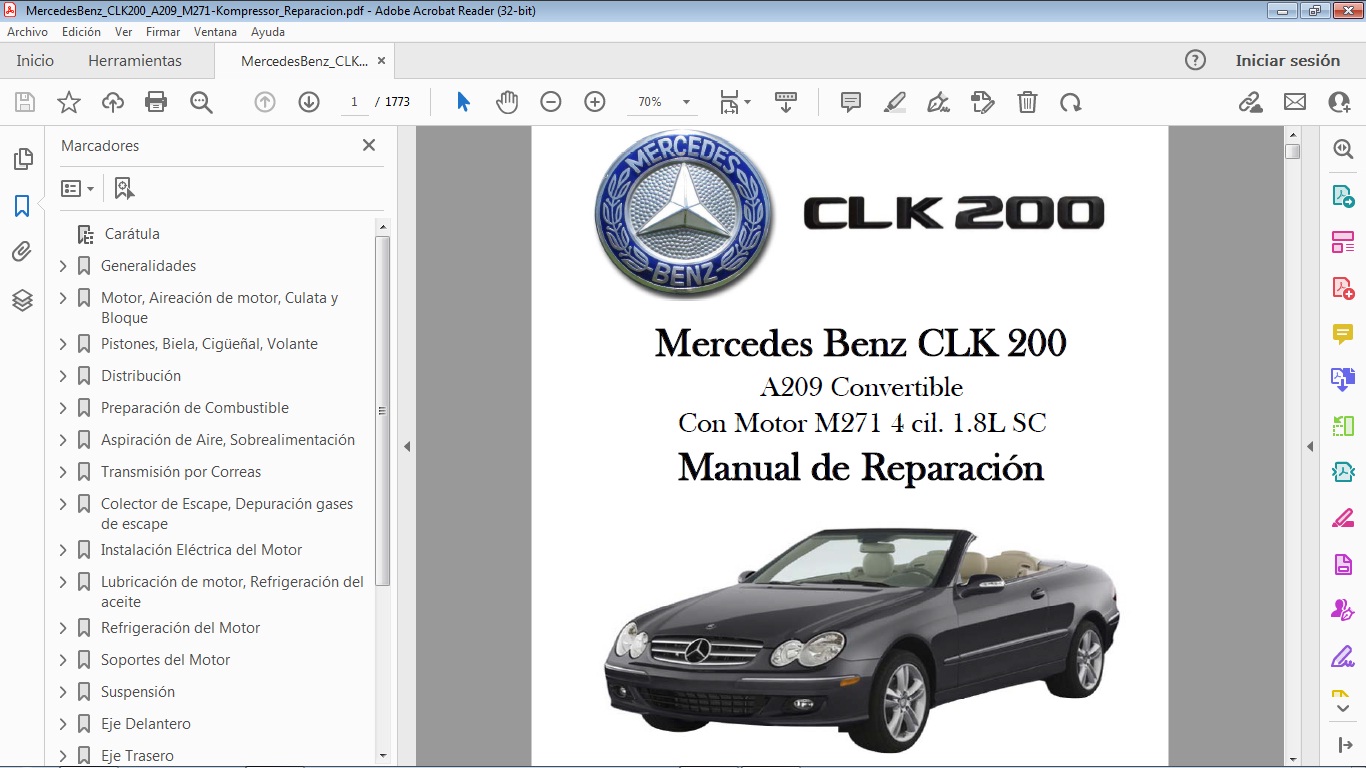This screenshot has width=1366, height=768.
Task: Open Create PDF tool in right pane
Action: [x=1342, y=288]
